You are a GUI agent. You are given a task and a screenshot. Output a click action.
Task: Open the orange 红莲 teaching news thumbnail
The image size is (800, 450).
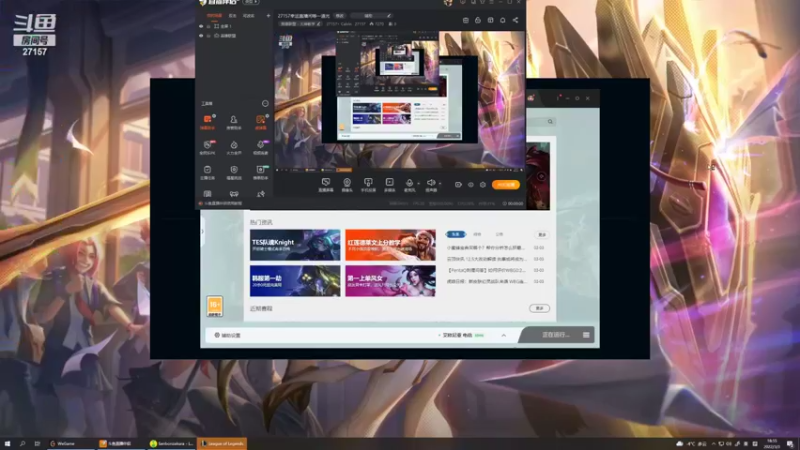click(x=390, y=245)
